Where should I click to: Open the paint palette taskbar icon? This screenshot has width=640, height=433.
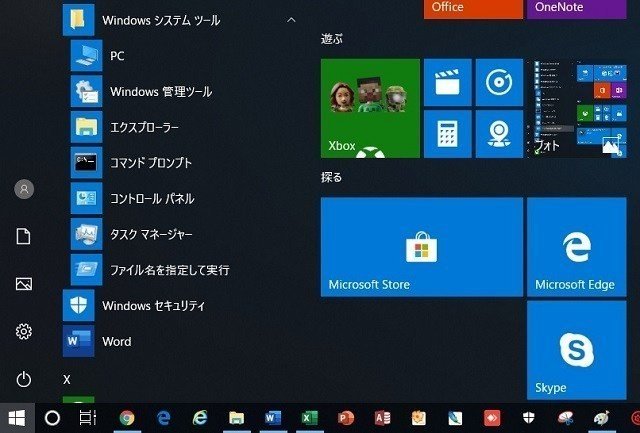click(601, 418)
